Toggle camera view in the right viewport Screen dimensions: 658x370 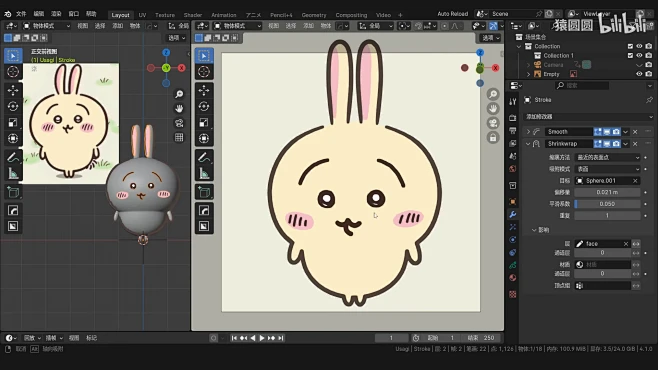493,123
